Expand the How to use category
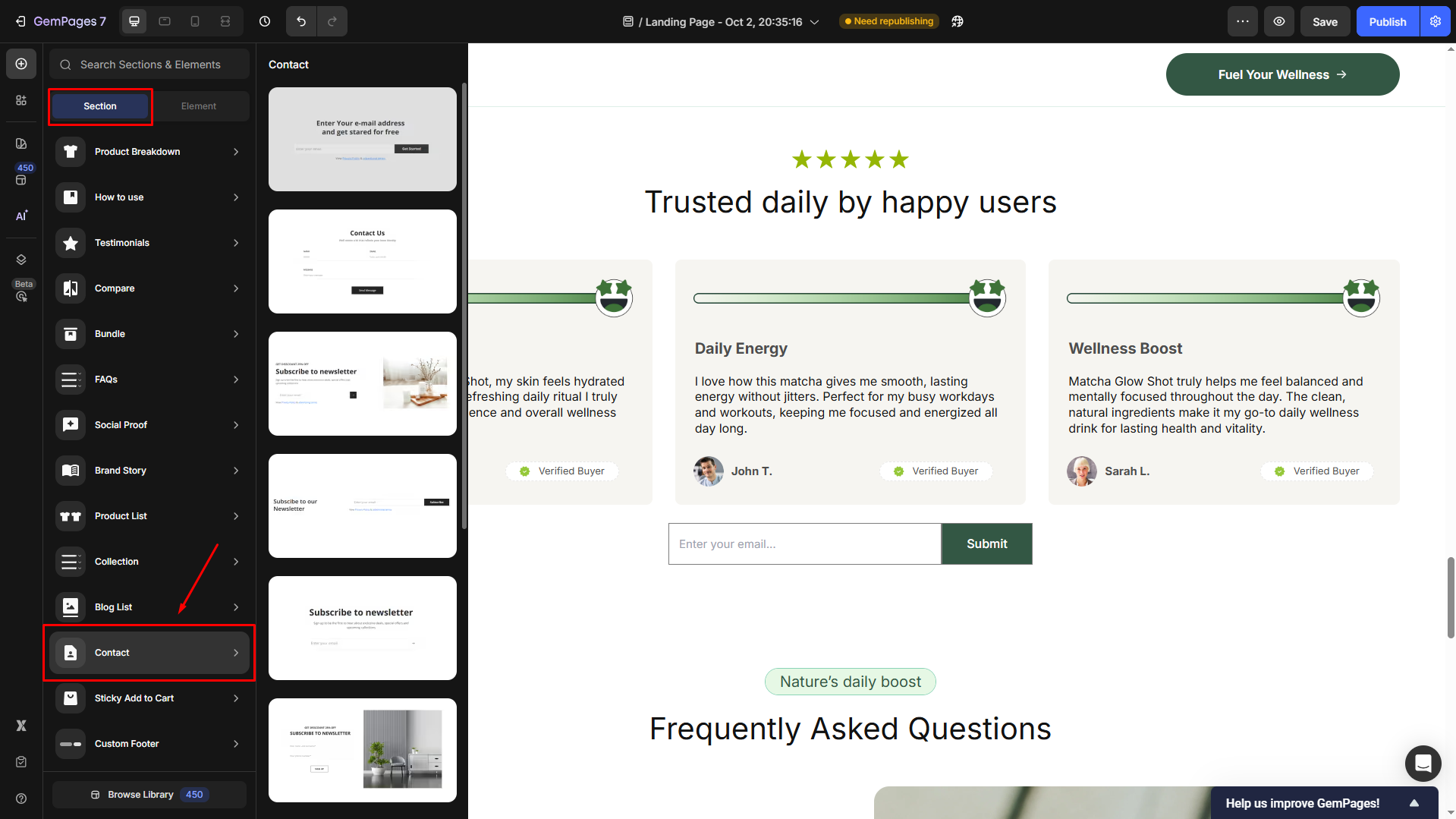Viewport: 1456px width, 819px height. tap(149, 197)
